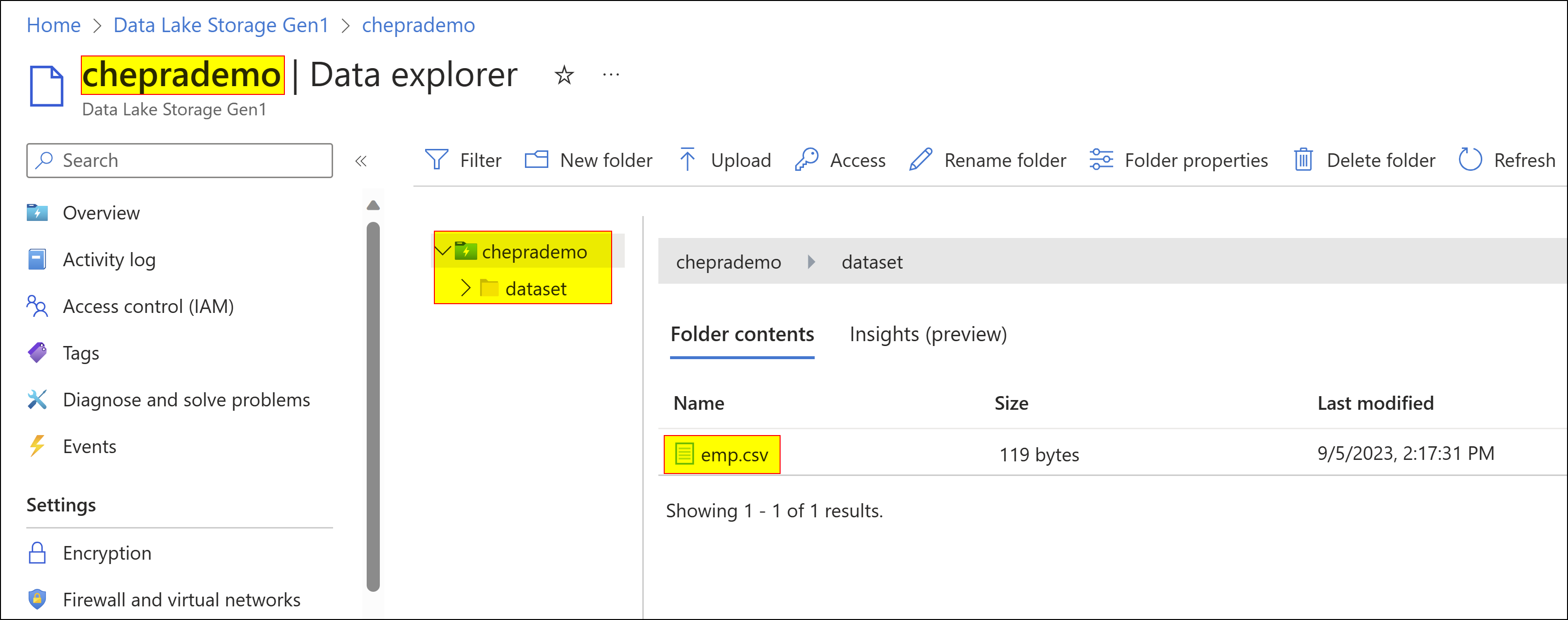Click the Rename folder pencil icon
Screen dimensions: 1568x620
[x=920, y=160]
